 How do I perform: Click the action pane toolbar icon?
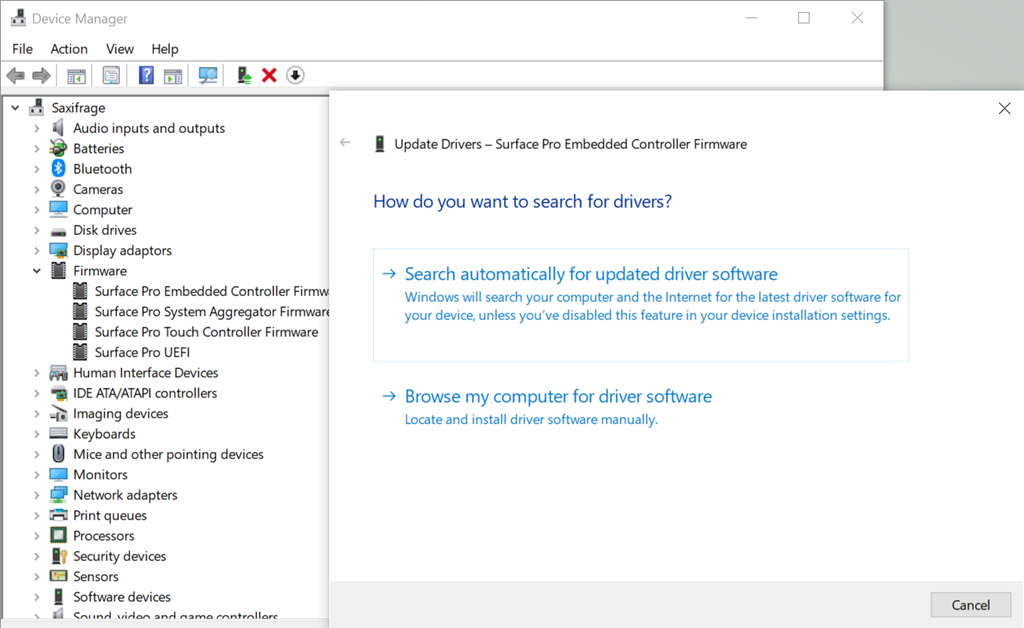173,76
